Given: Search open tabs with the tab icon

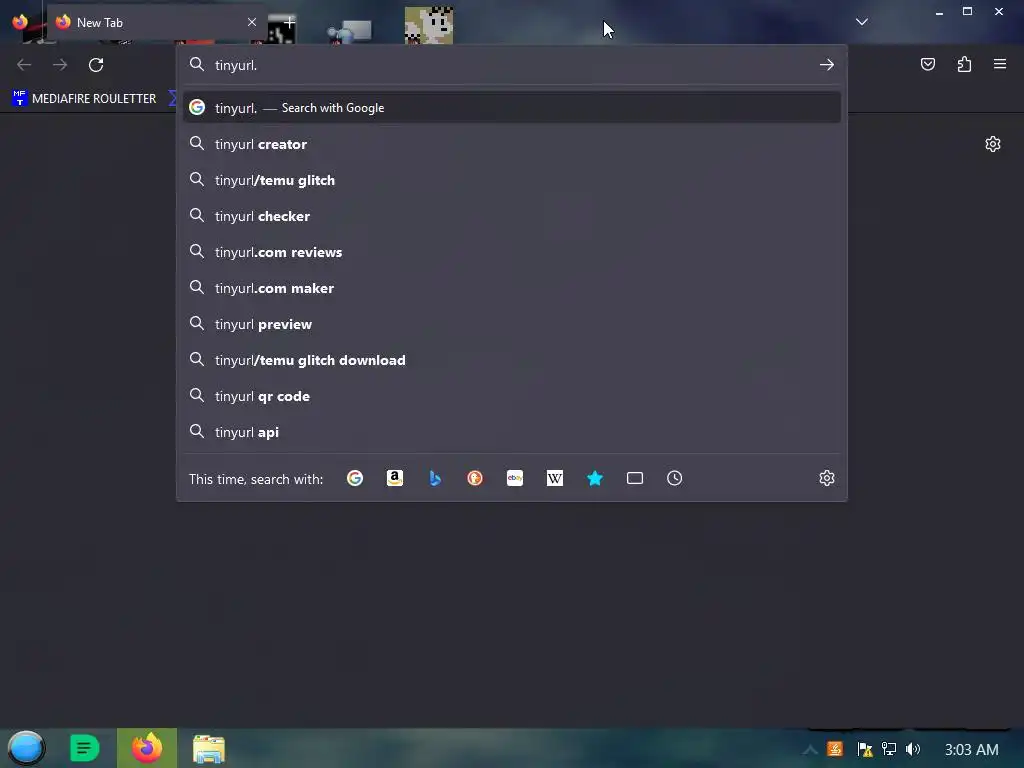Looking at the screenshot, I should pyautogui.click(x=635, y=478).
